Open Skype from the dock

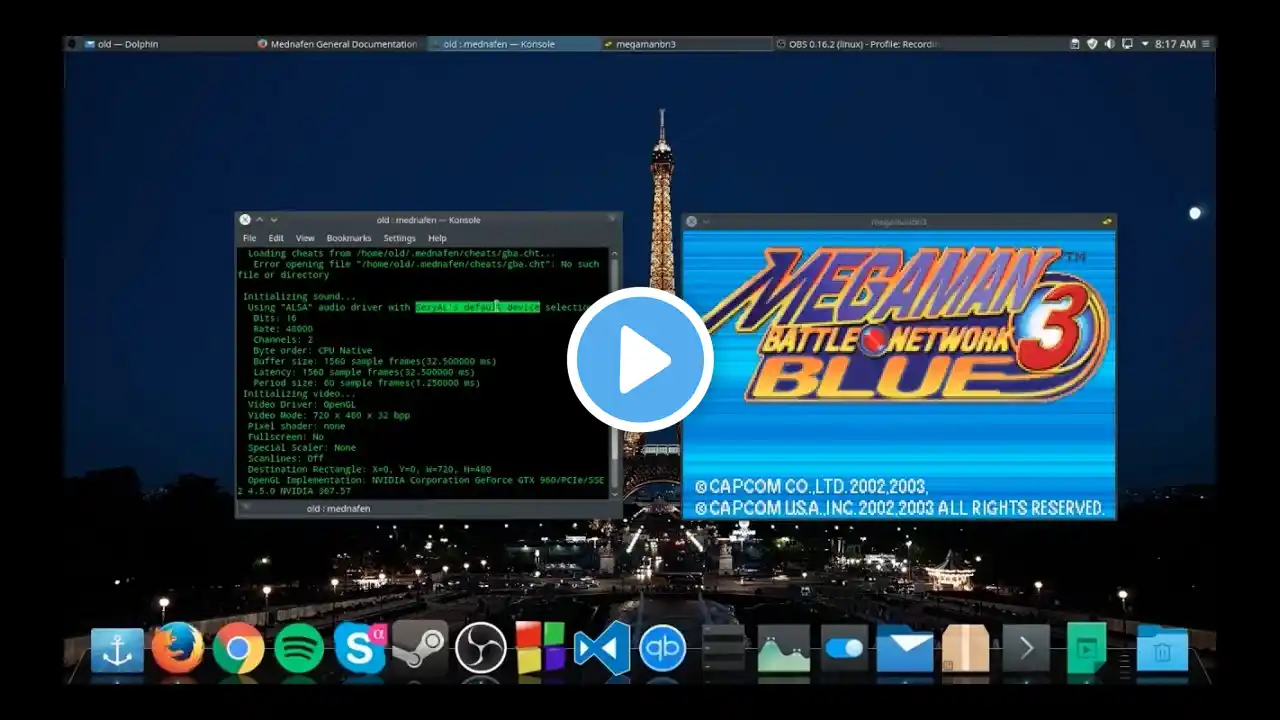(360, 650)
